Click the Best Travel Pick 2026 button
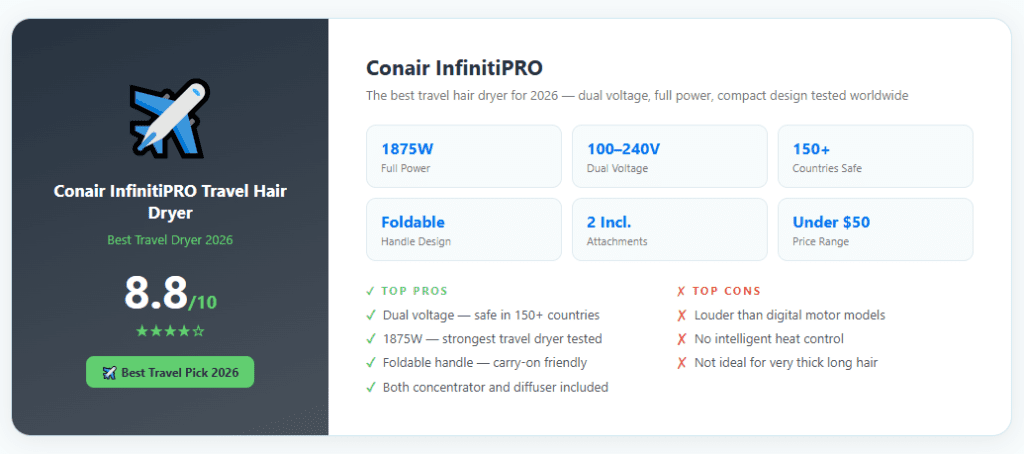This screenshot has width=1024, height=454. 170,372
